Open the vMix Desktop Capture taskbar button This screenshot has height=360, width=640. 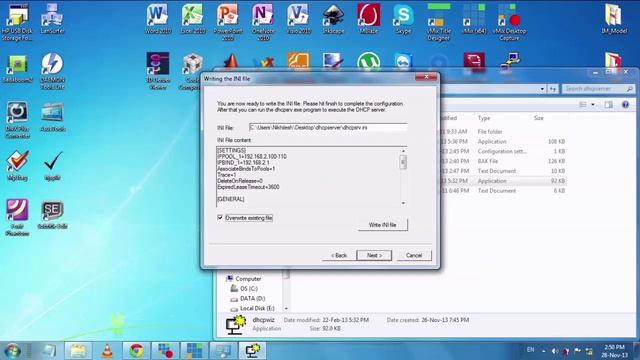[x=165, y=351]
